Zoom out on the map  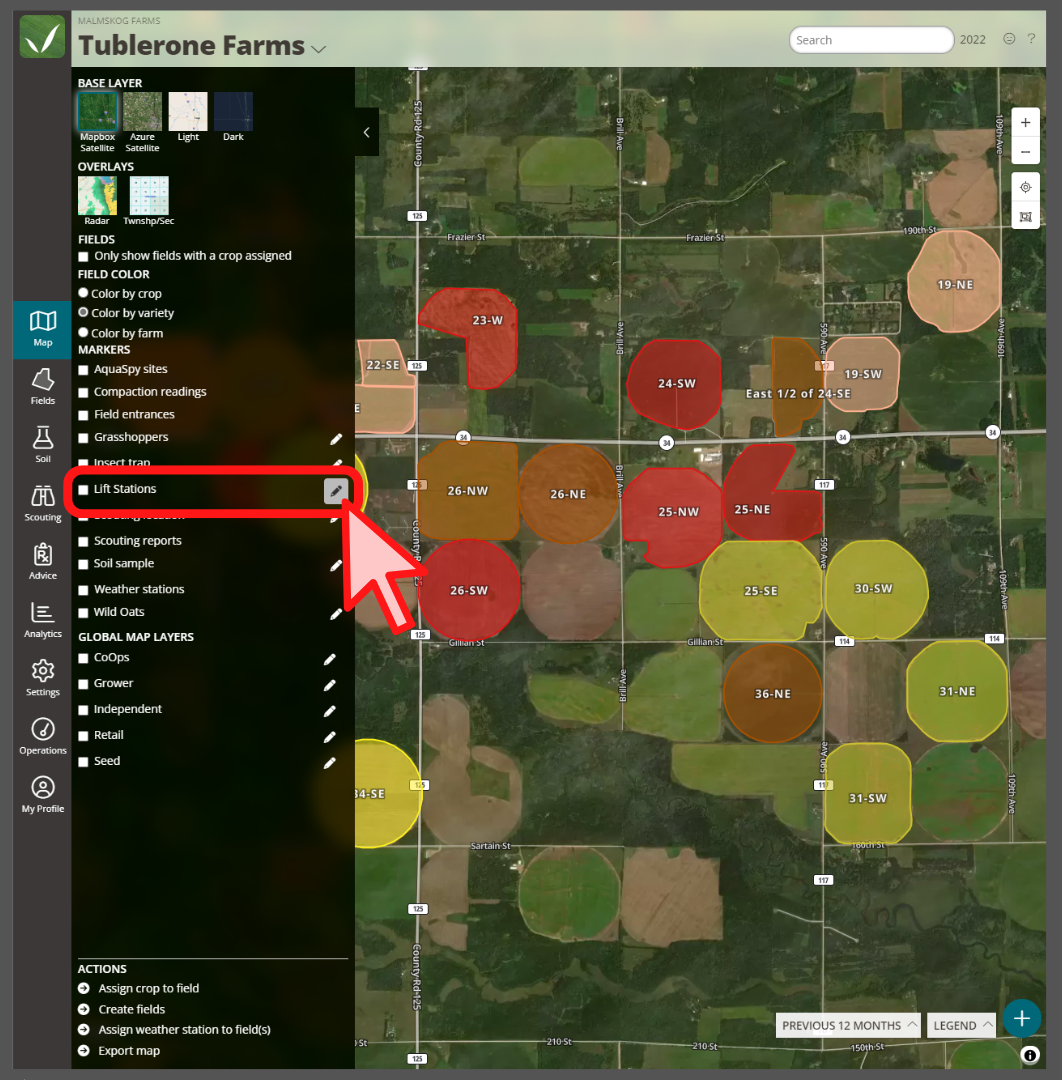coord(1025,151)
